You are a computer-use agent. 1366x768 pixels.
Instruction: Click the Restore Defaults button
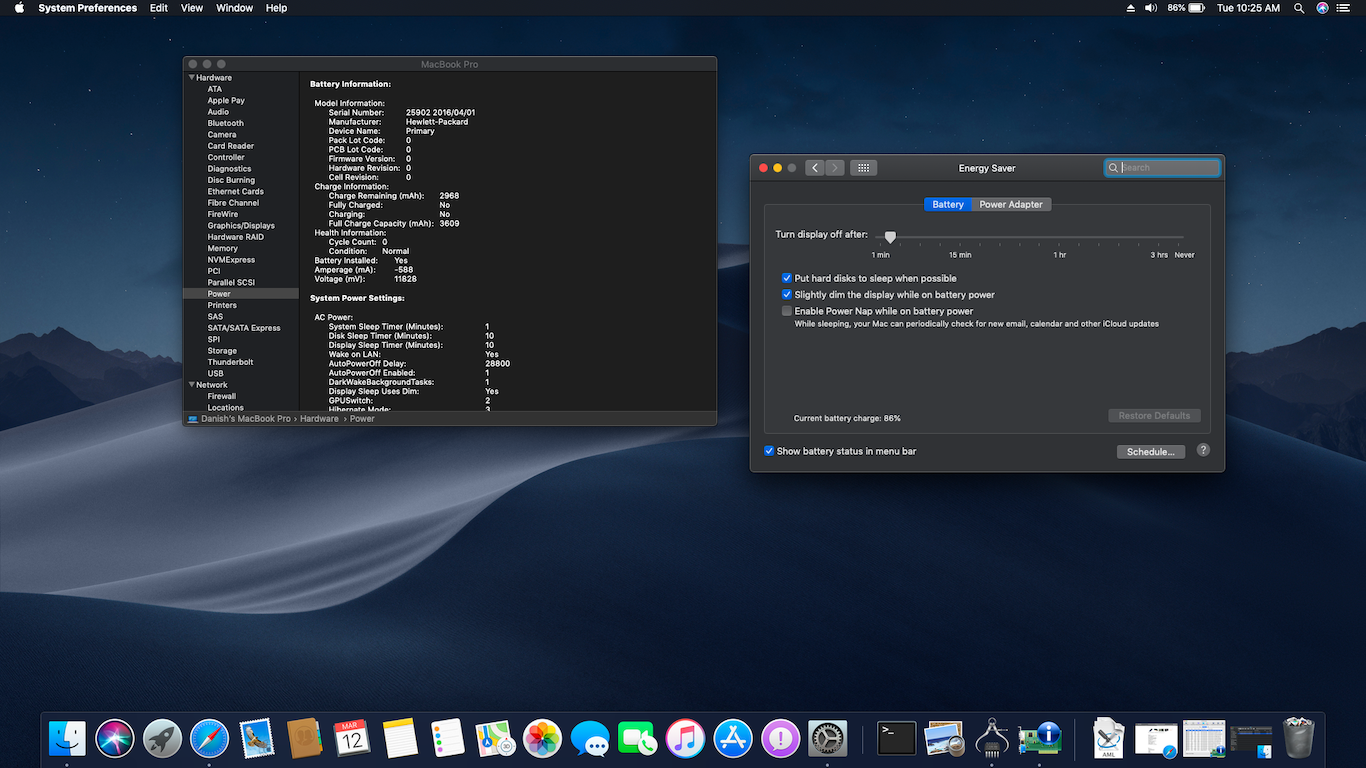click(1154, 416)
